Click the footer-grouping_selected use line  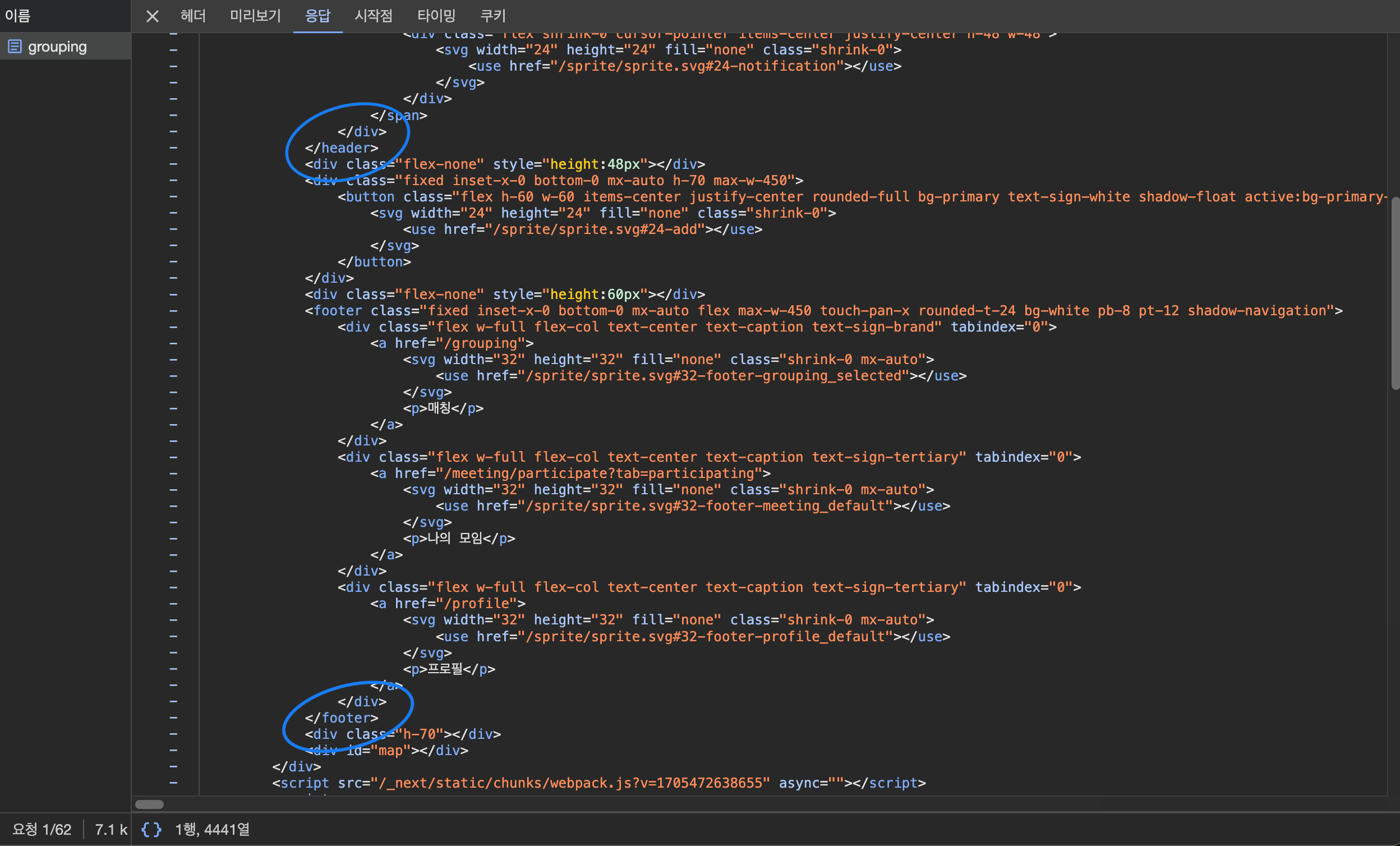point(701,375)
